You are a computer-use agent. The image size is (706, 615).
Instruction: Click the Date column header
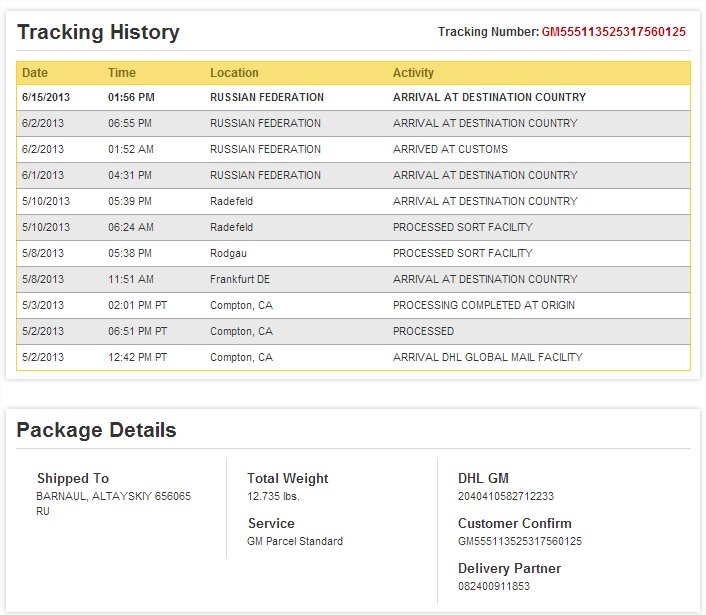pos(35,73)
